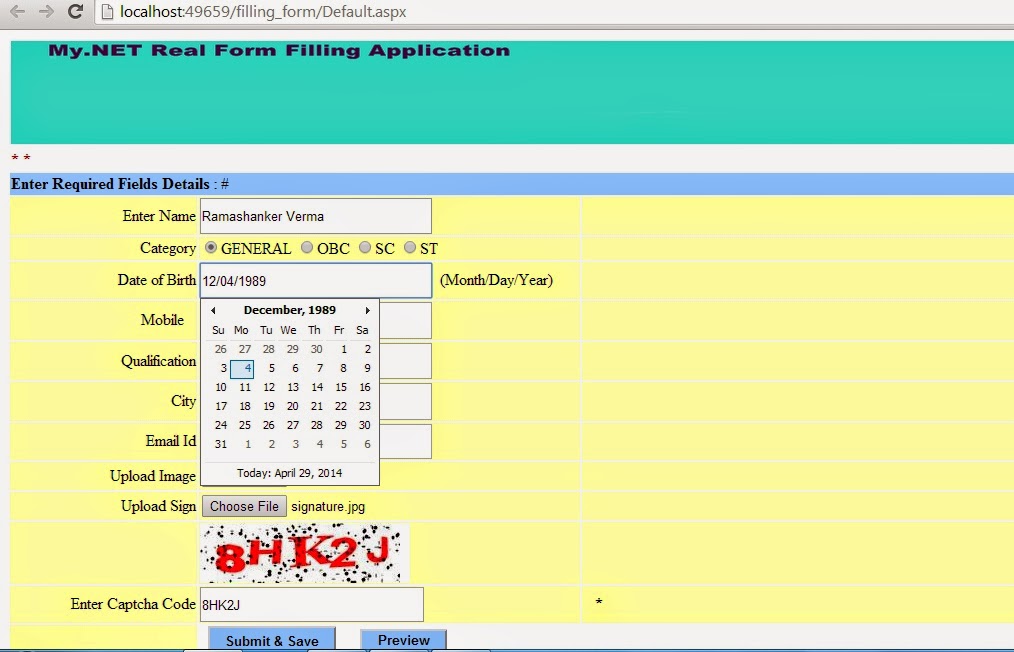Click the browser address bar

(400, 12)
